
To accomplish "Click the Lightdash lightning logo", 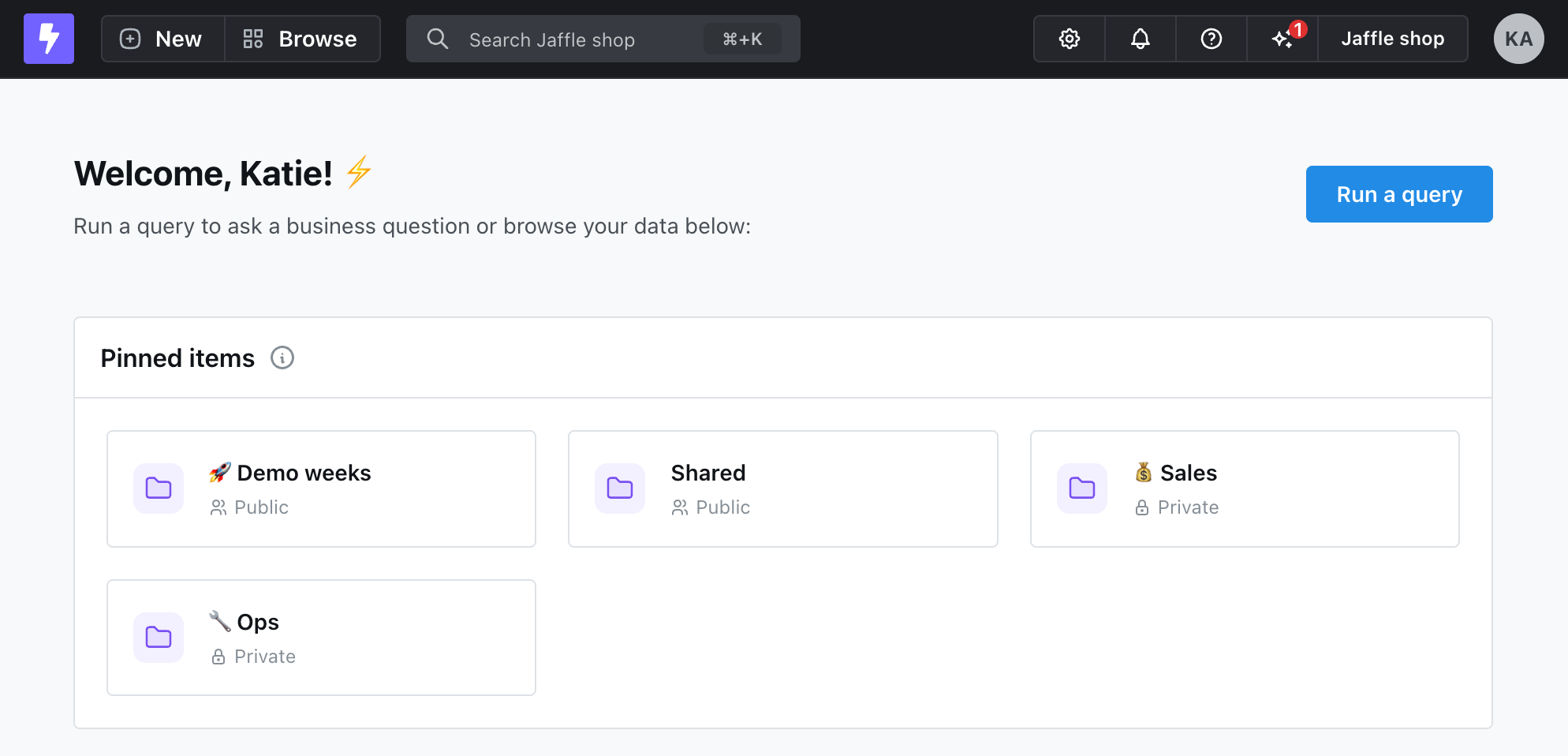I will coord(49,39).
